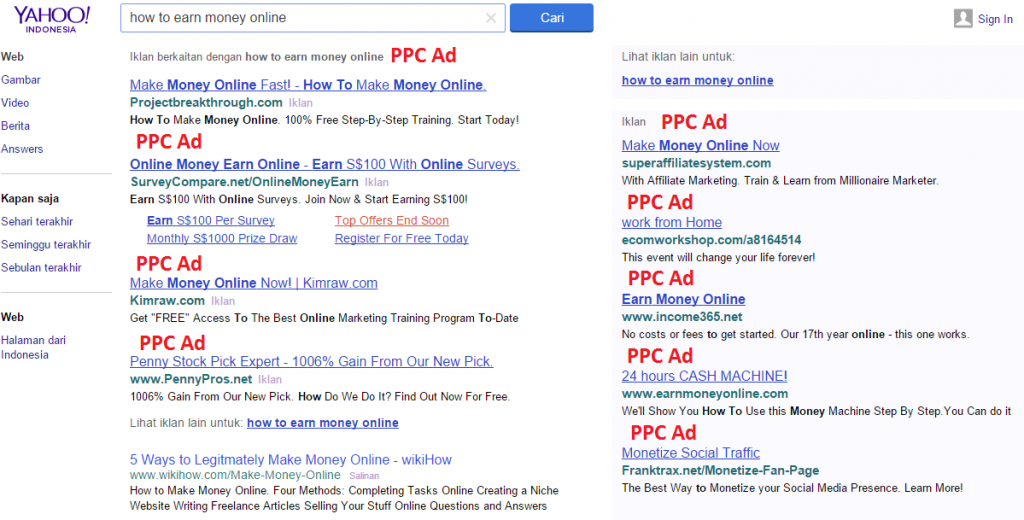This screenshot has width=1024, height=520.
Task: Open 'Online Money Earn Online' surveys ad
Action: 325,164
